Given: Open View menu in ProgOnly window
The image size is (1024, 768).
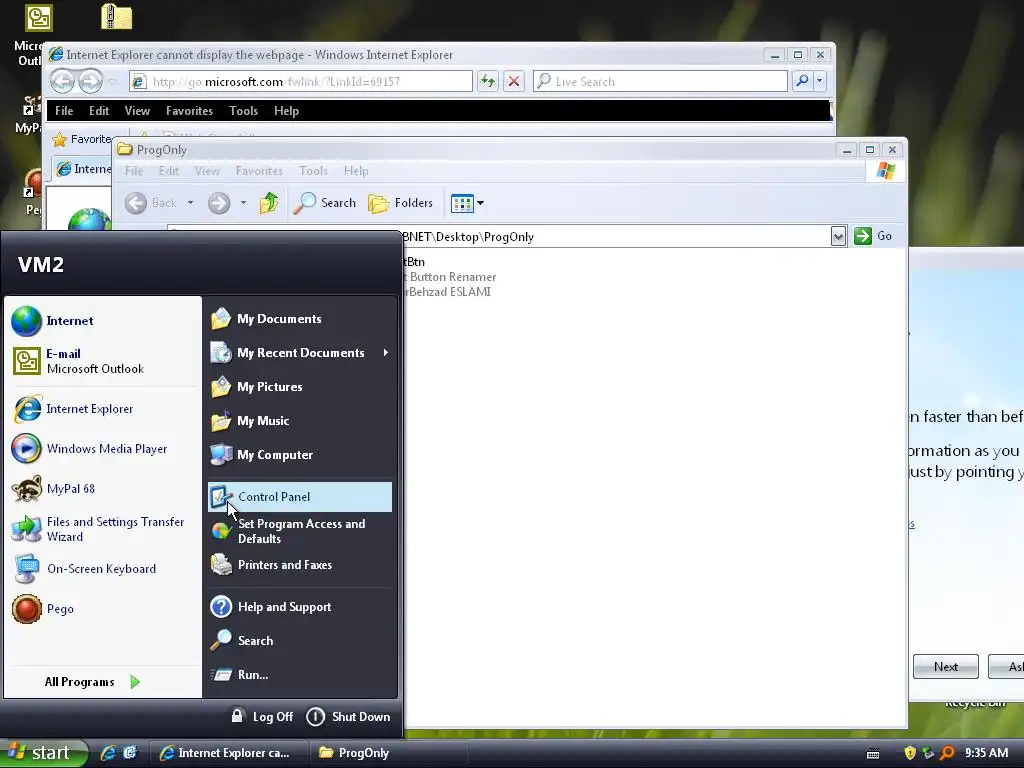Looking at the screenshot, I should point(207,170).
